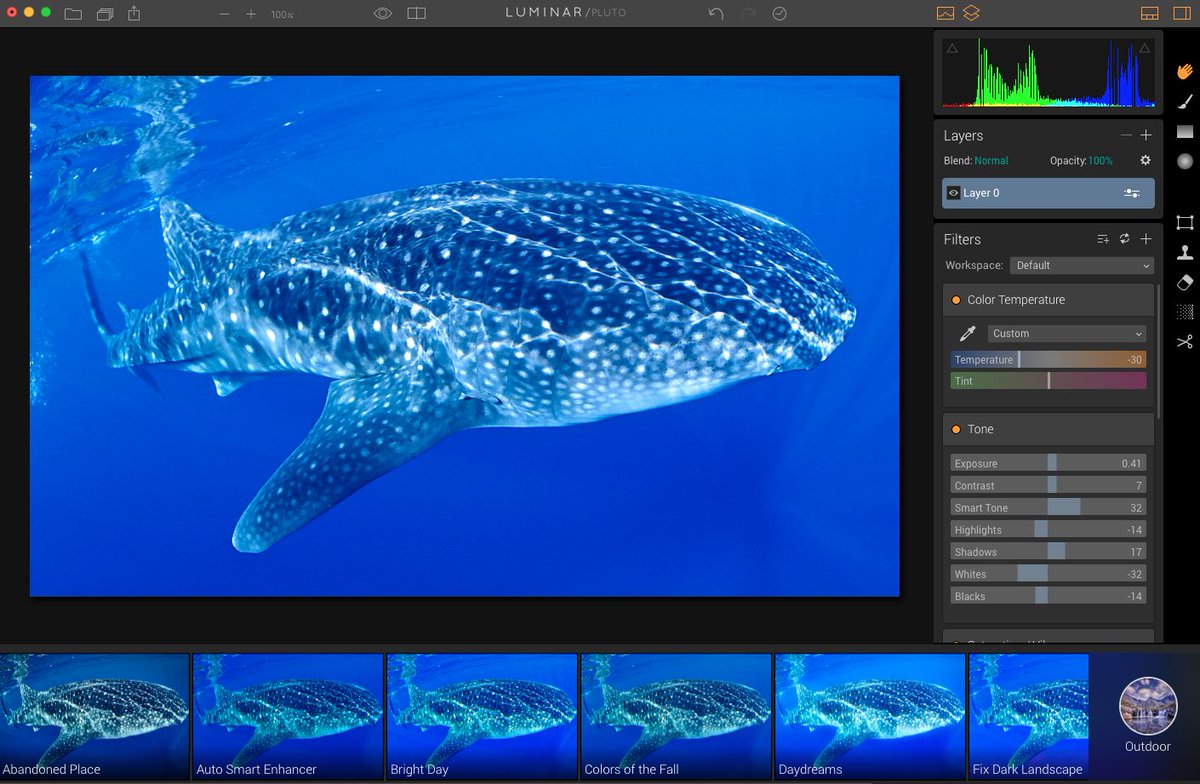Click the share/export icon

tap(136, 14)
